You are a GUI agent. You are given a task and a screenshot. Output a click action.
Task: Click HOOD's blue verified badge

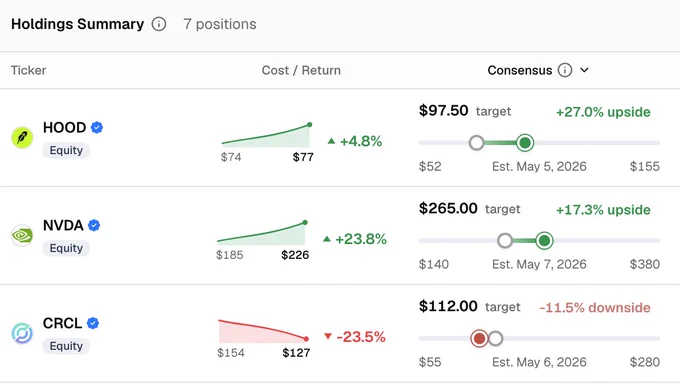click(x=97, y=127)
